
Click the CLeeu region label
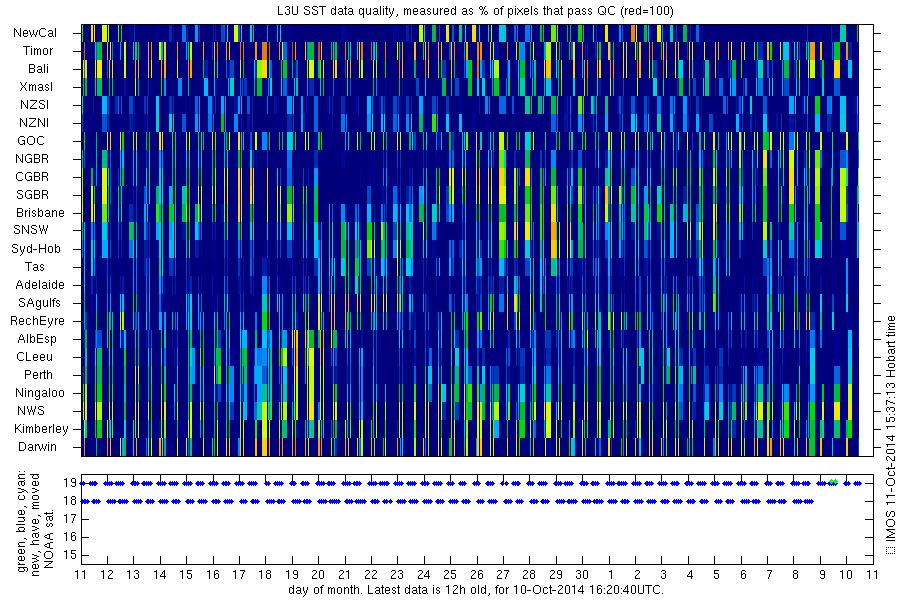click(34, 357)
